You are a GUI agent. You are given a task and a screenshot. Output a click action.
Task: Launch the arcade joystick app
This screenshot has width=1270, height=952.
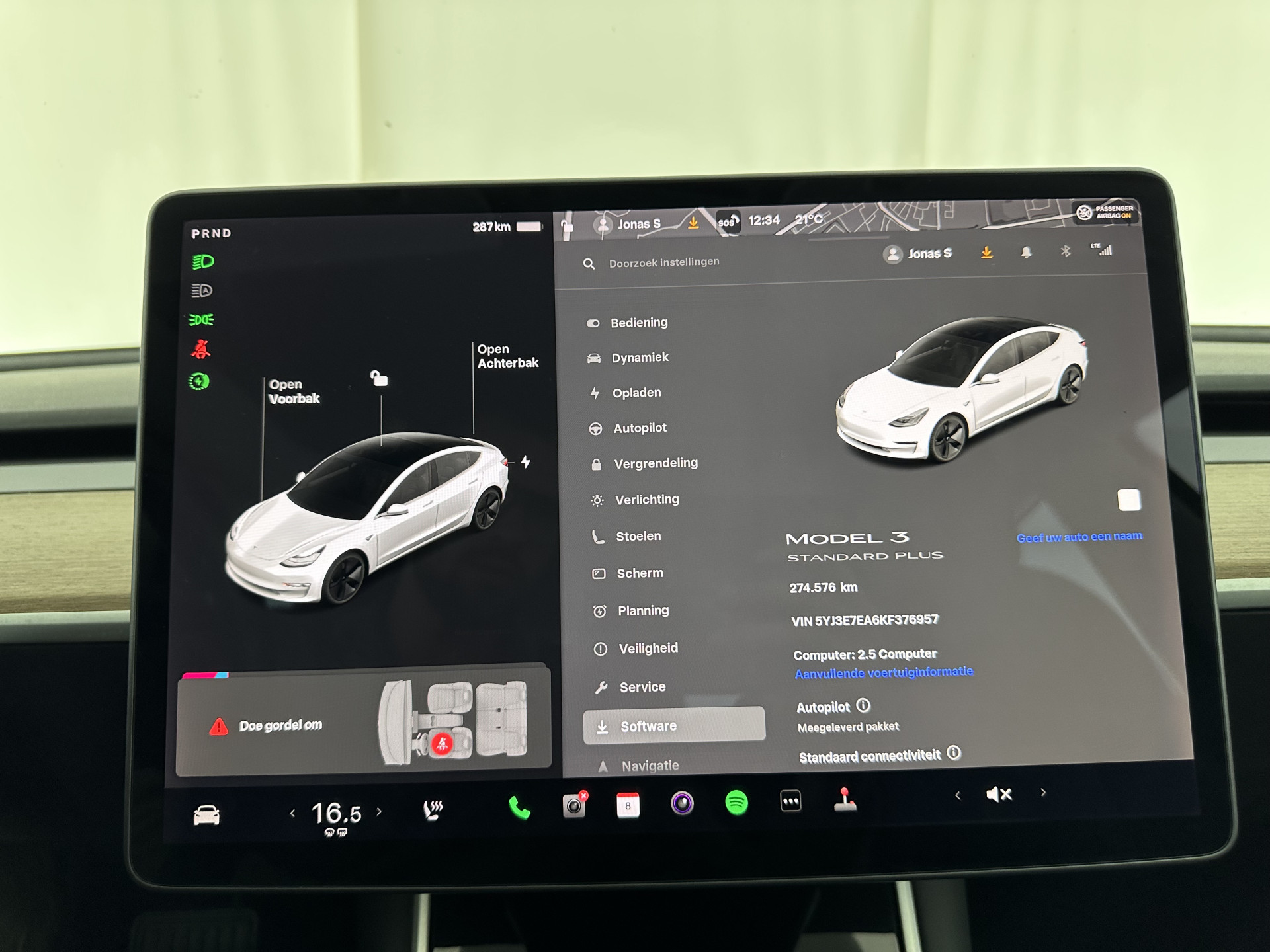click(x=845, y=799)
